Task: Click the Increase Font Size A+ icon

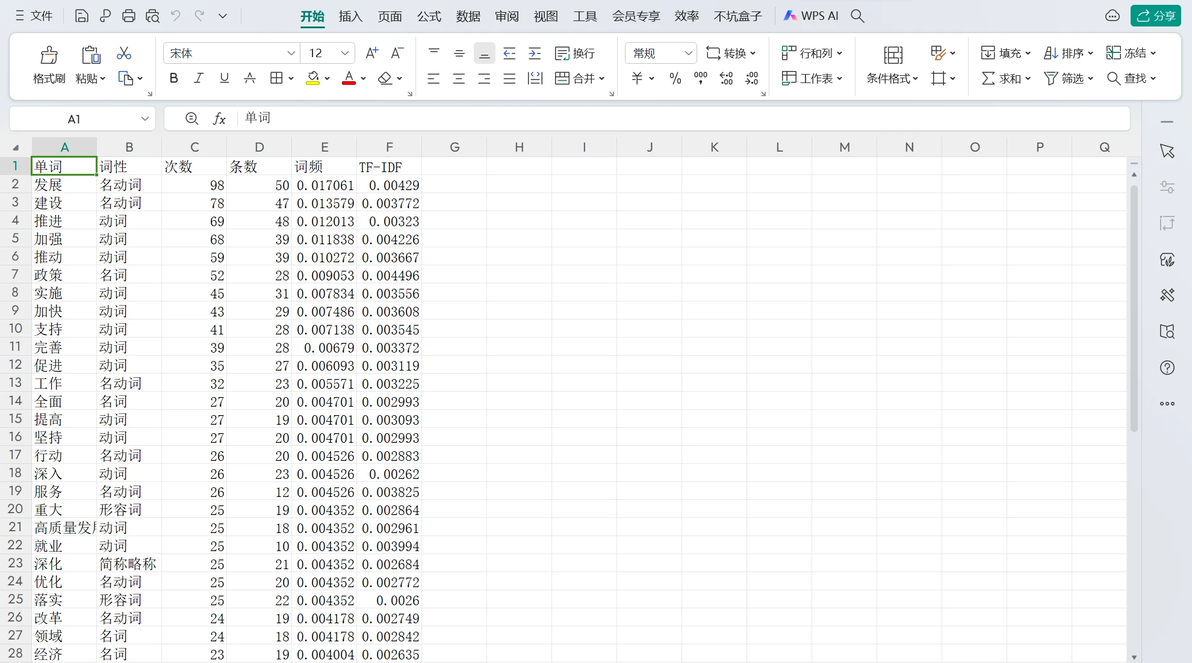Action: coord(372,53)
